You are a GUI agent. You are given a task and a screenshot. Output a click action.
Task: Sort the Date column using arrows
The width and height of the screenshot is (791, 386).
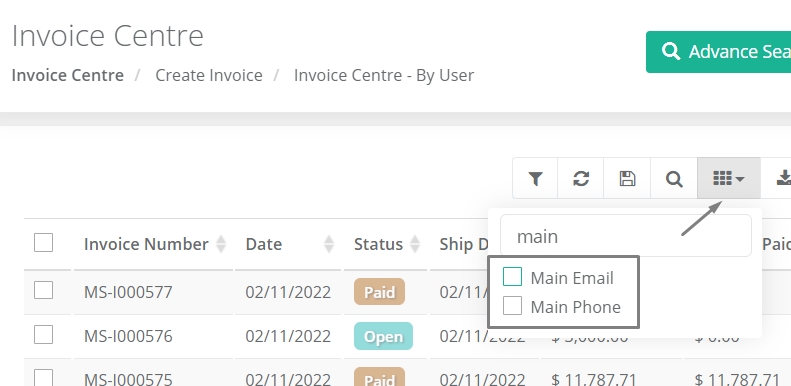click(329, 244)
